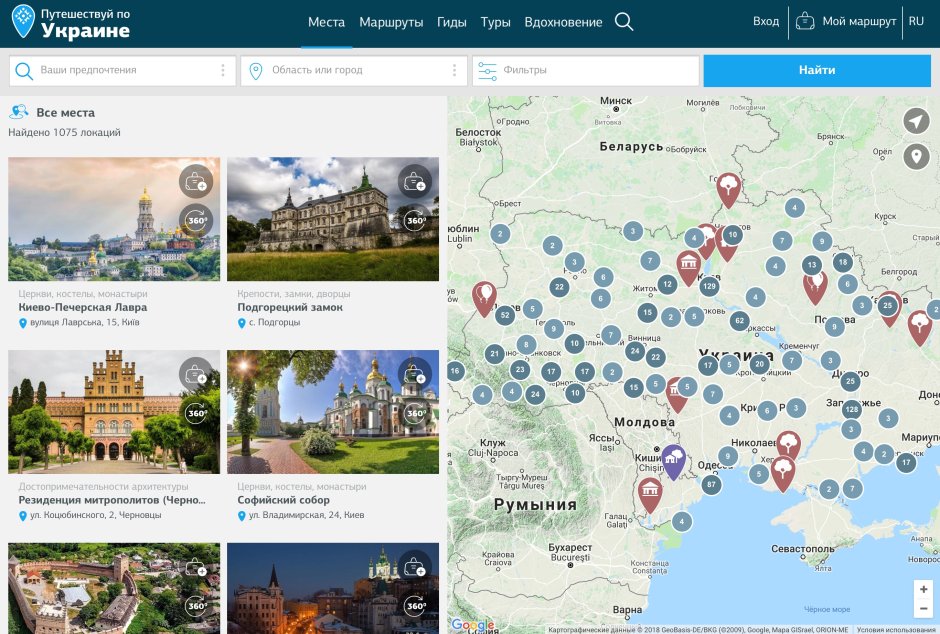Open Мой маршрут link
940x634 pixels.
(x=858, y=22)
